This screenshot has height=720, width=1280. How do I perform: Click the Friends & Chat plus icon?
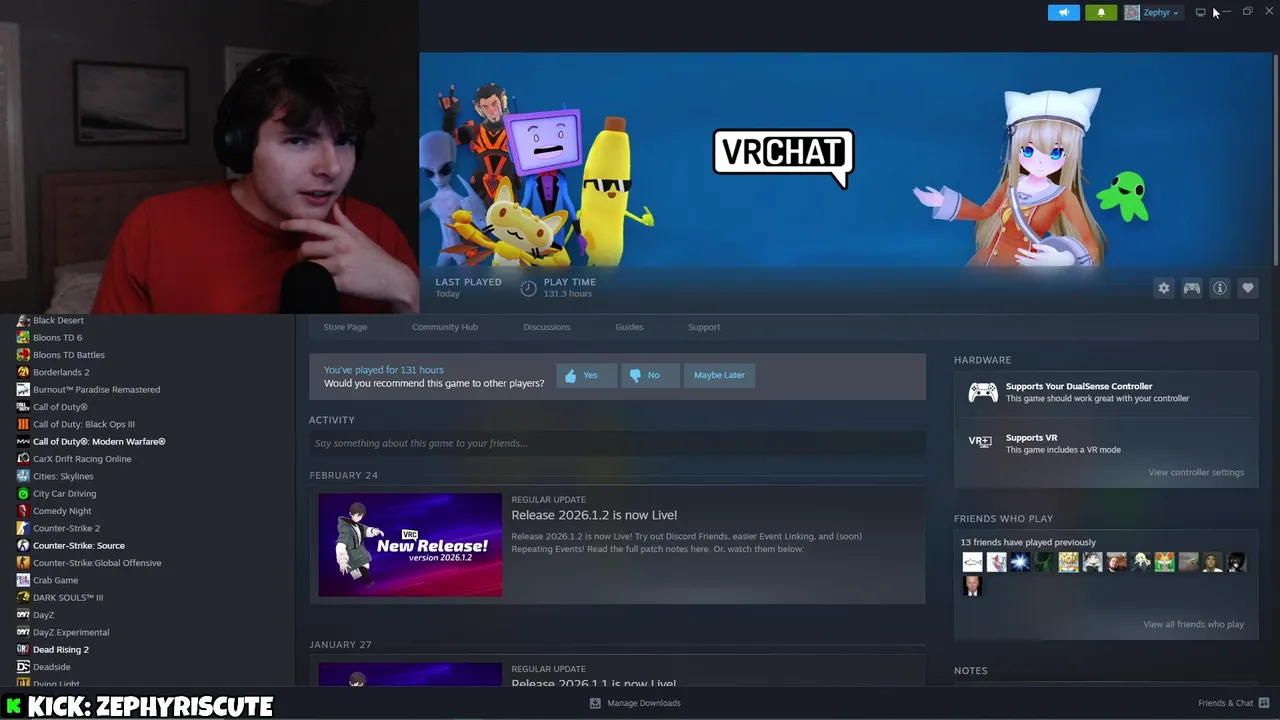pyautogui.click(x=1265, y=703)
